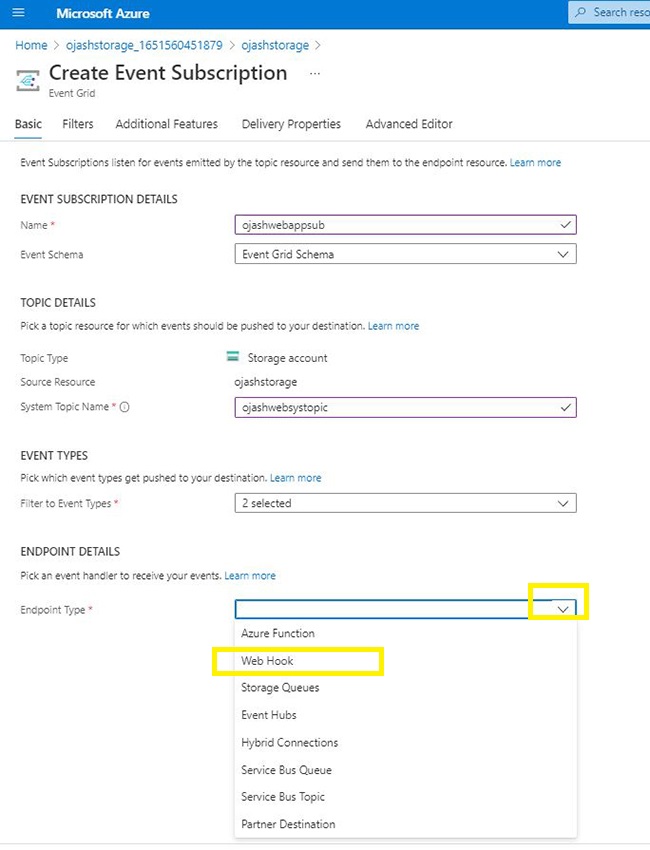Open the Additional Features tab

pyautogui.click(x=166, y=124)
